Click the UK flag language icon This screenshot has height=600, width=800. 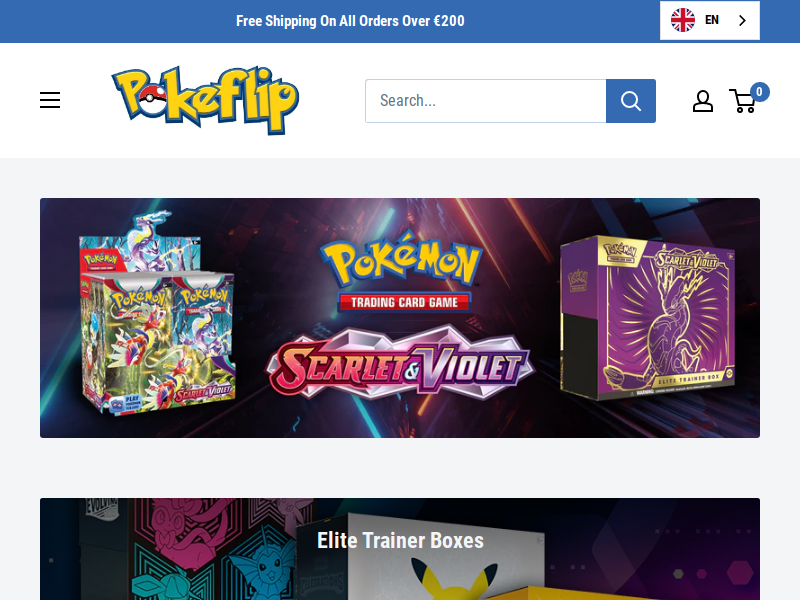(x=683, y=20)
